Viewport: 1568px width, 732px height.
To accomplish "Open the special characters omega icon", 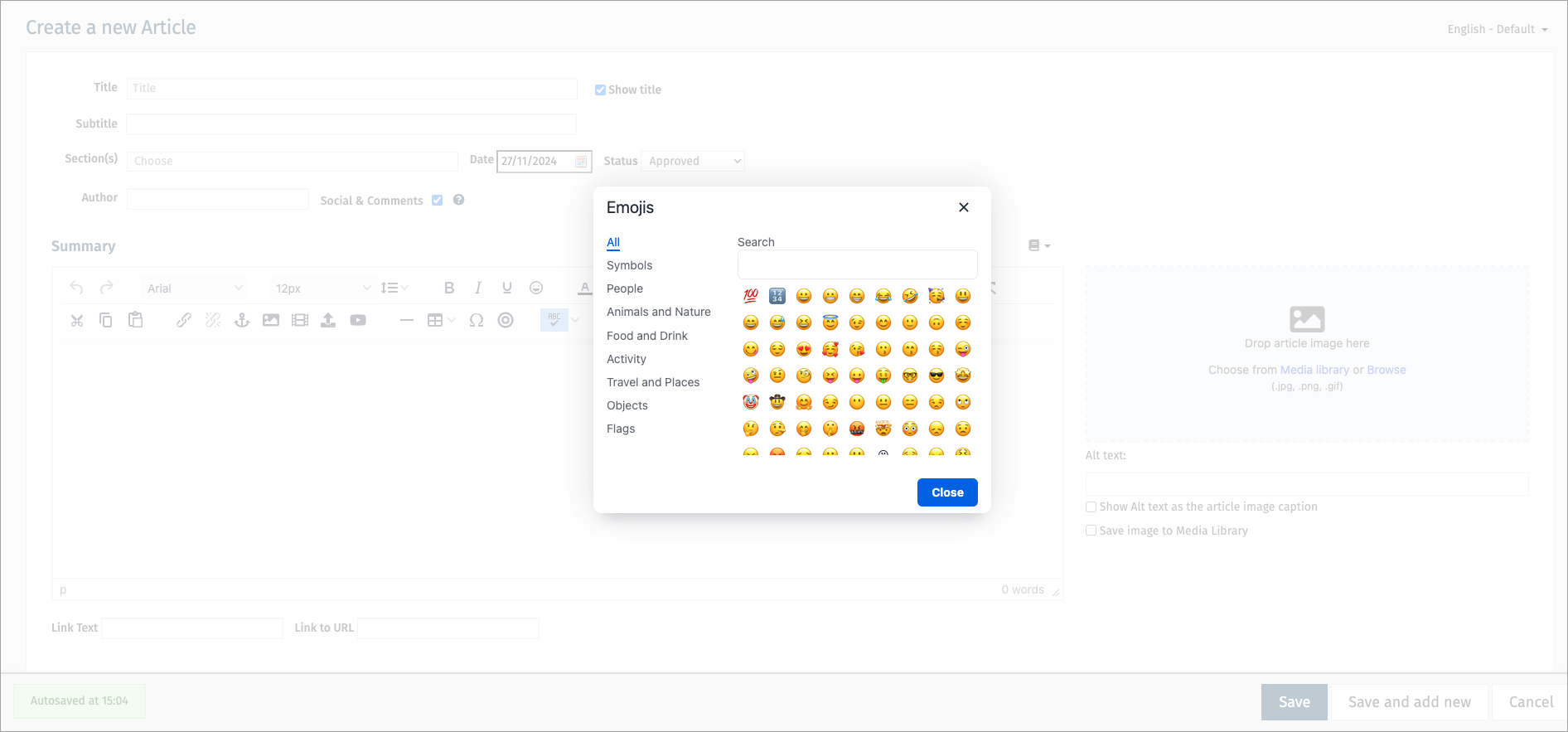I will (477, 320).
